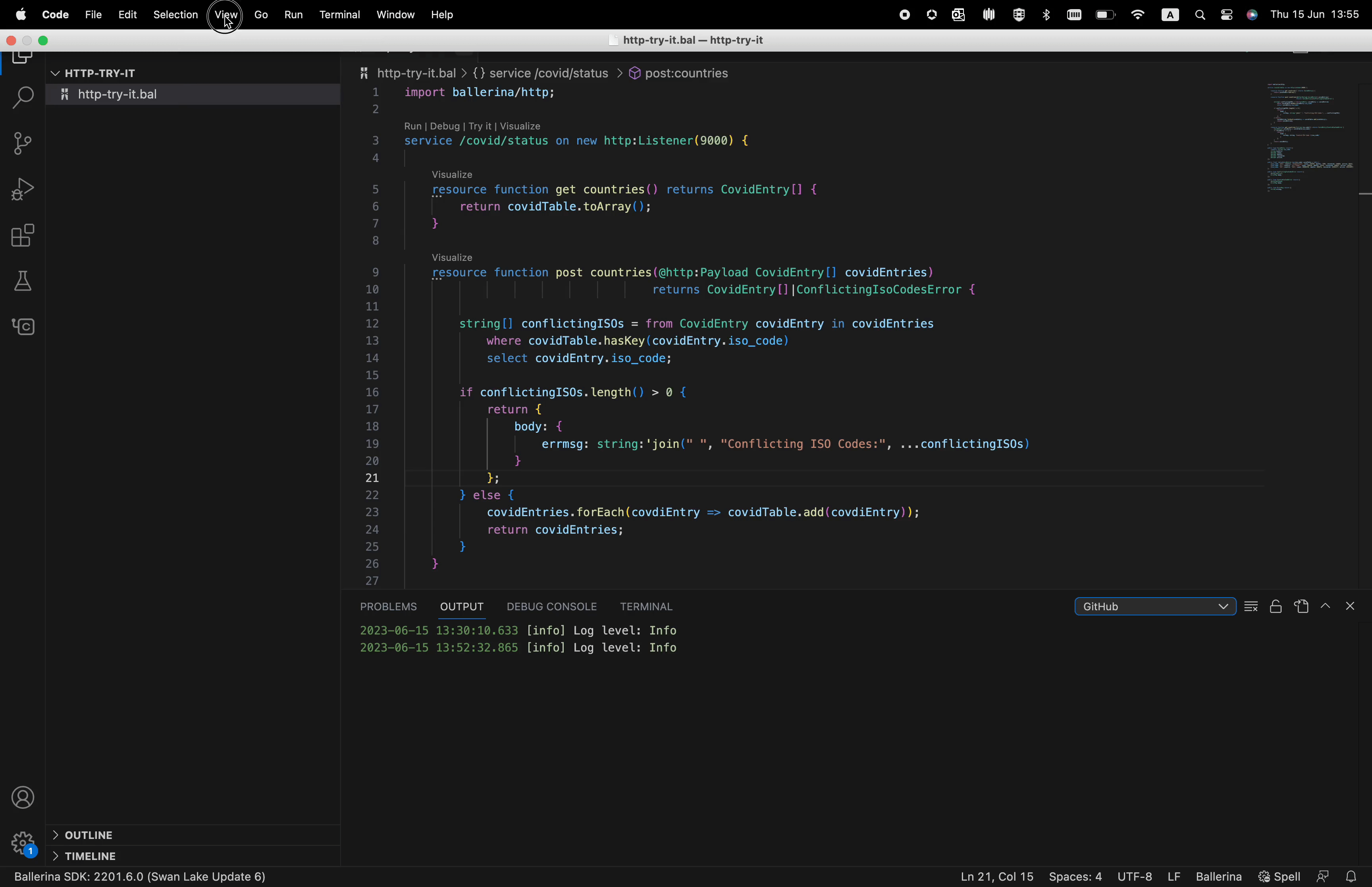Open macOS Control Center

(1227, 15)
